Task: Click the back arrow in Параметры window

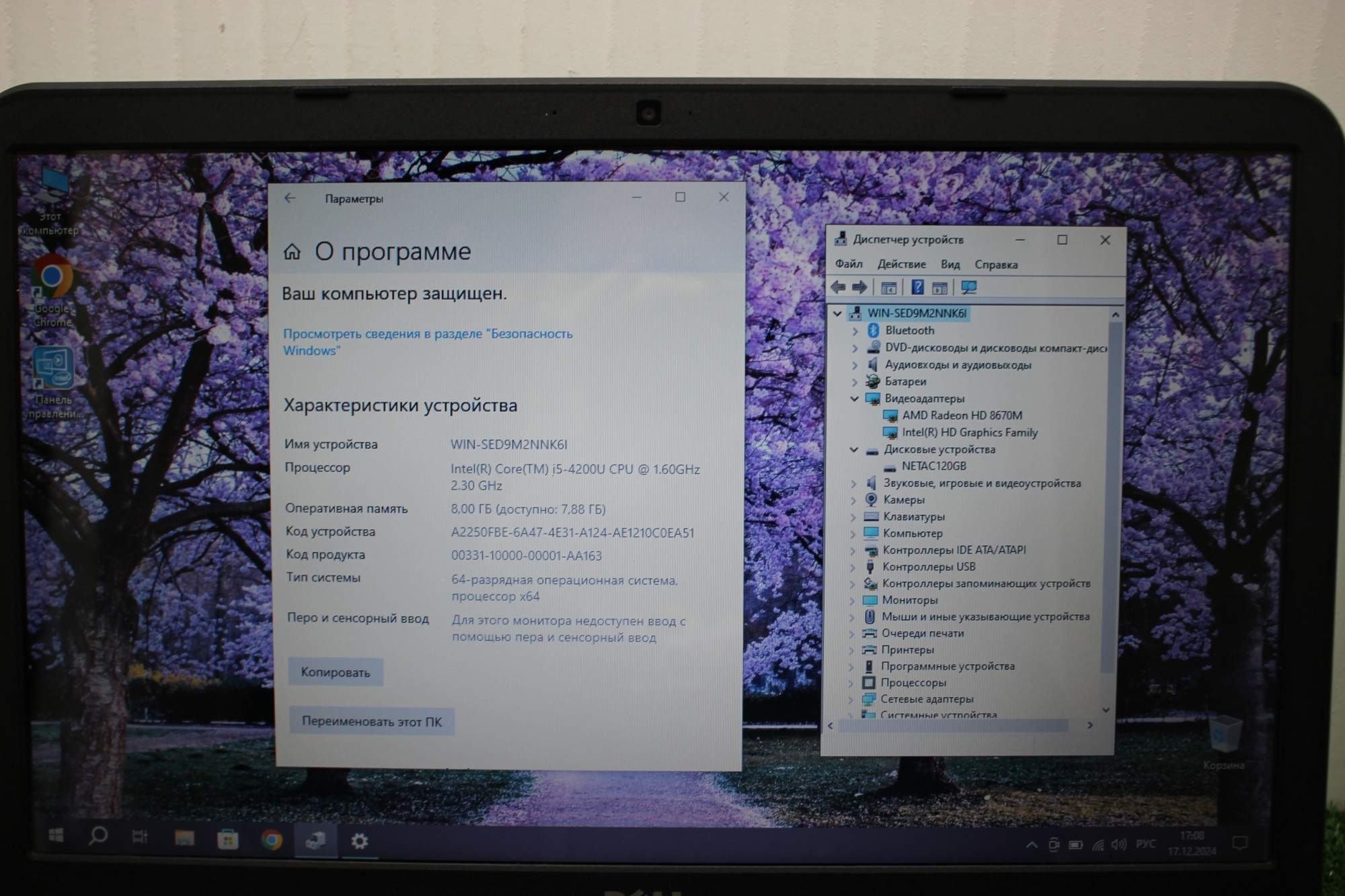Action: coord(290,198)
